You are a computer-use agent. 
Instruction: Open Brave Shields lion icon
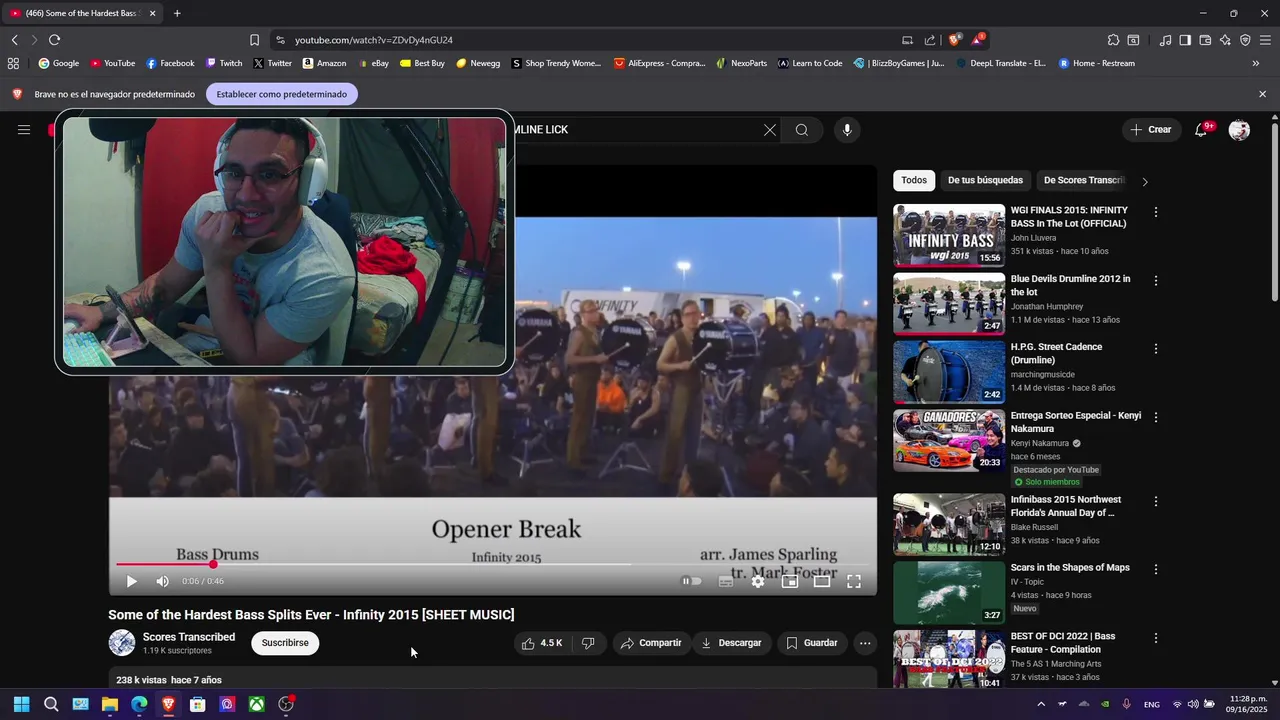point(955,40)
